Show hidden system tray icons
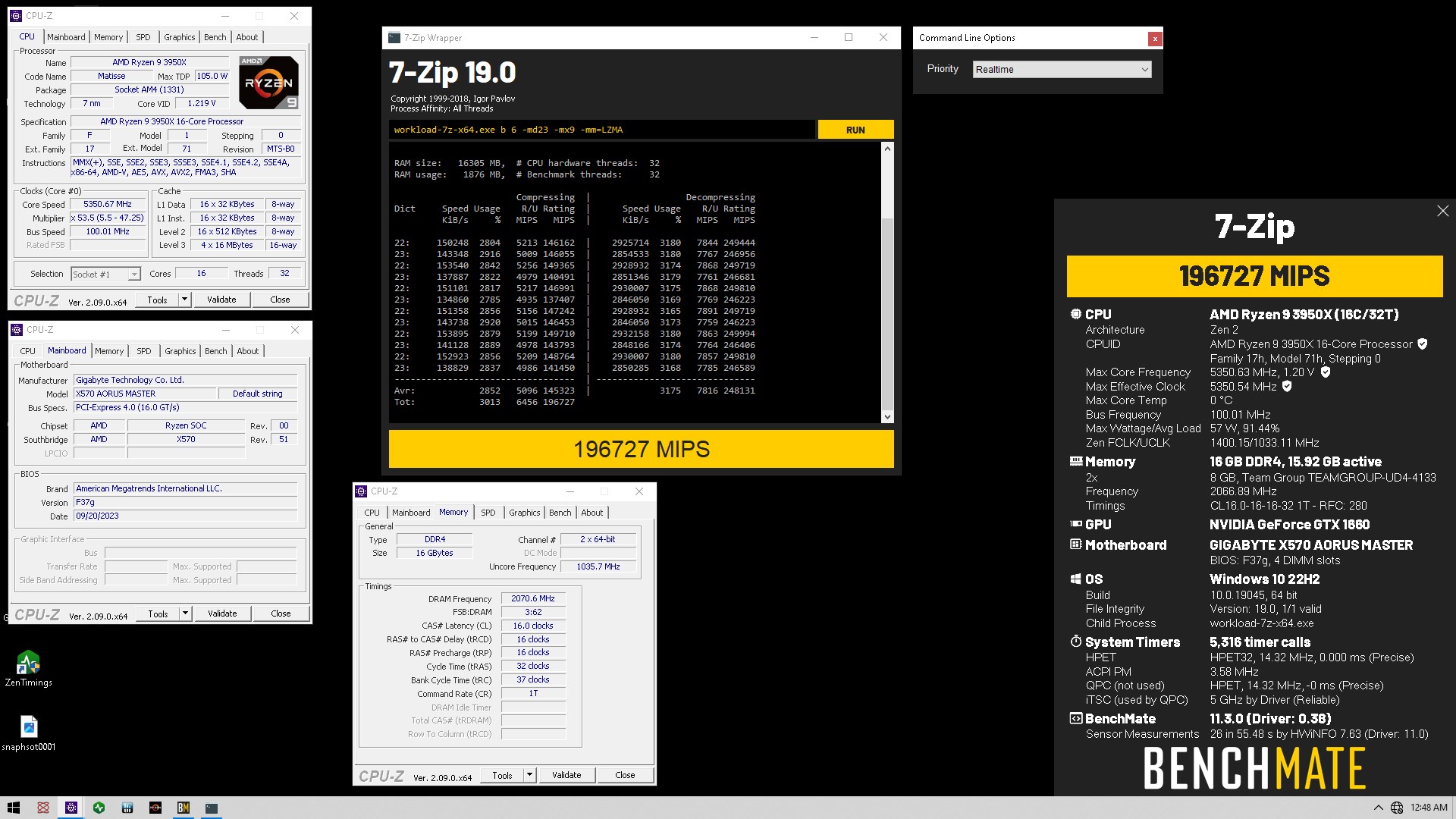 coord(1378,808)
